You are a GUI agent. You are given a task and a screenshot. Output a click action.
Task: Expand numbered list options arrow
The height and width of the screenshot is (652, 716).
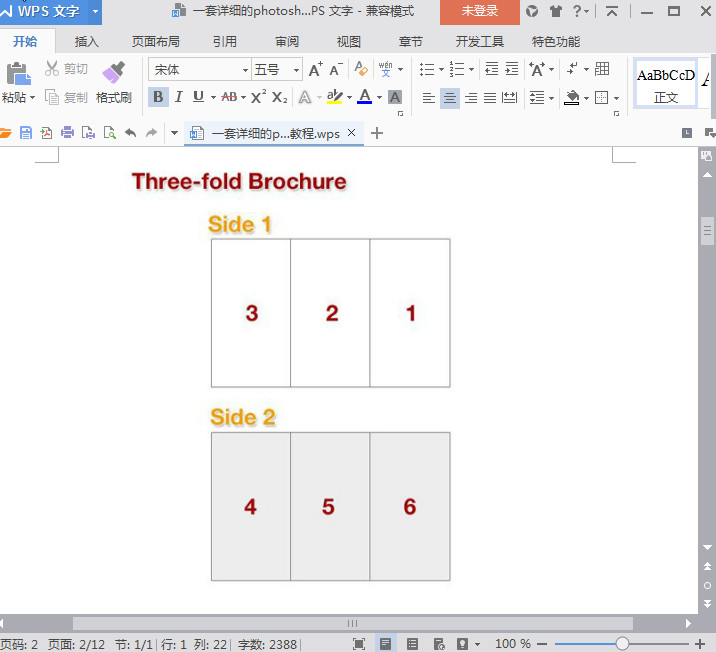pos(472,69)
